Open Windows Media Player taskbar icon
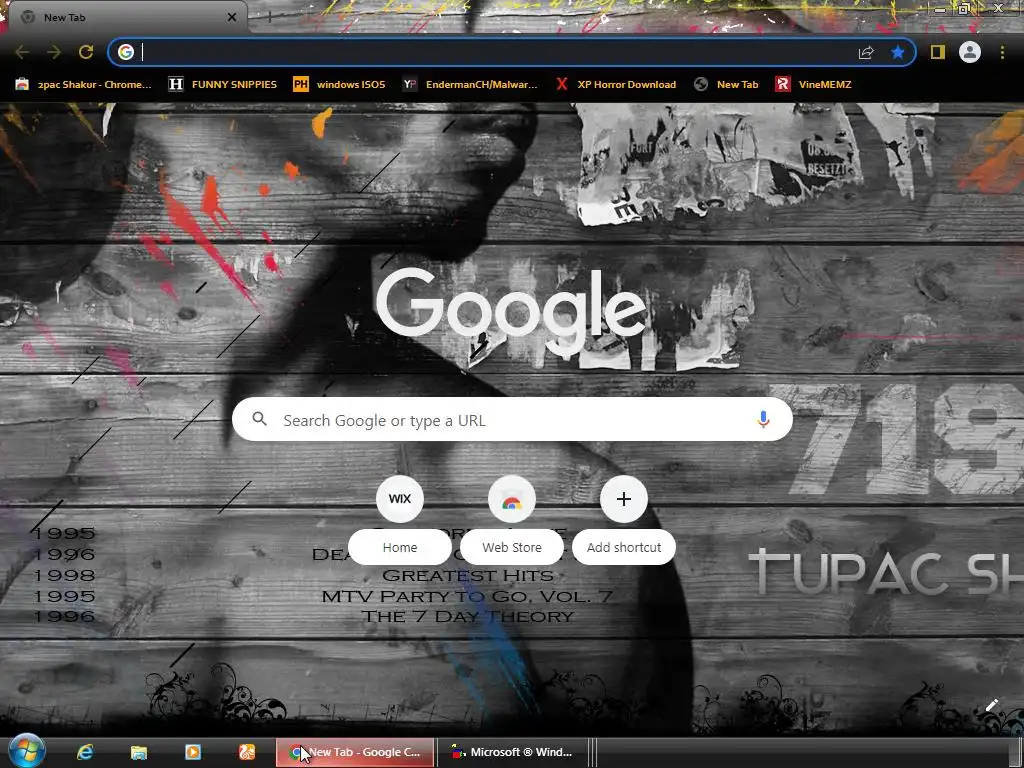Image resolution: width=1024 pixels, height=768 pixels. [193, 752]
